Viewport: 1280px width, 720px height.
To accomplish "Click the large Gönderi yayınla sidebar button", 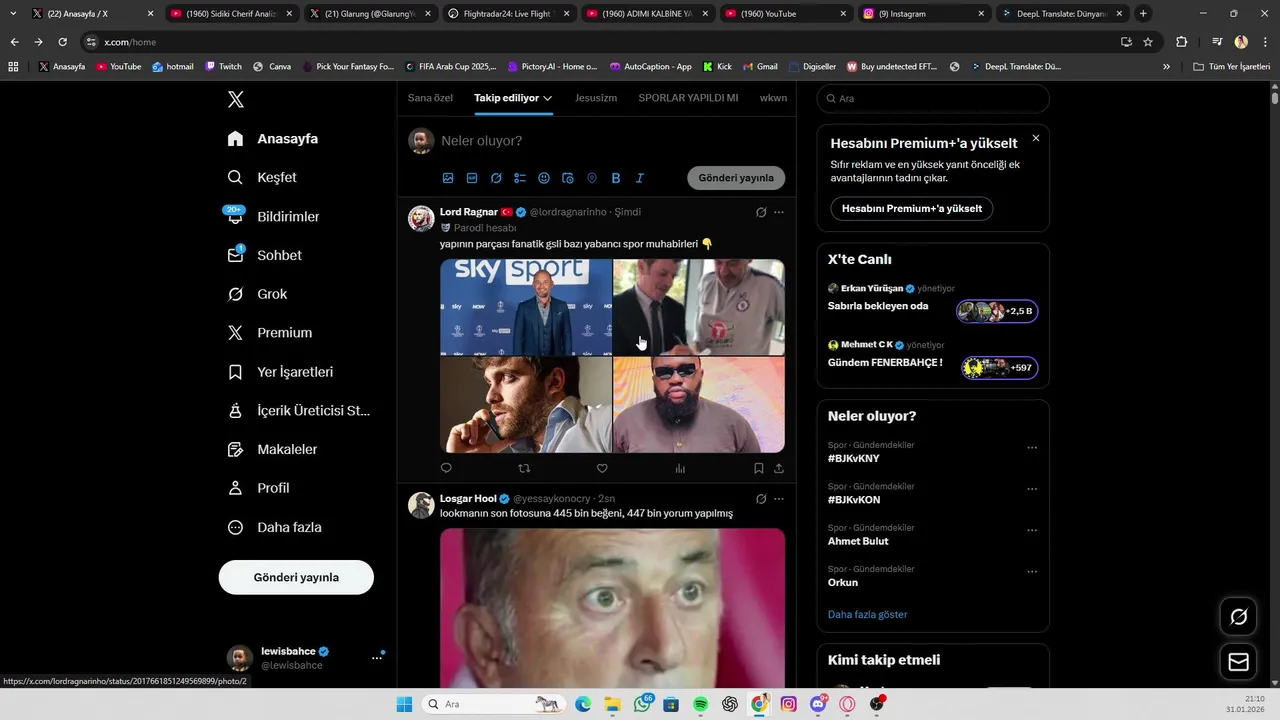I will pos(296,577).
